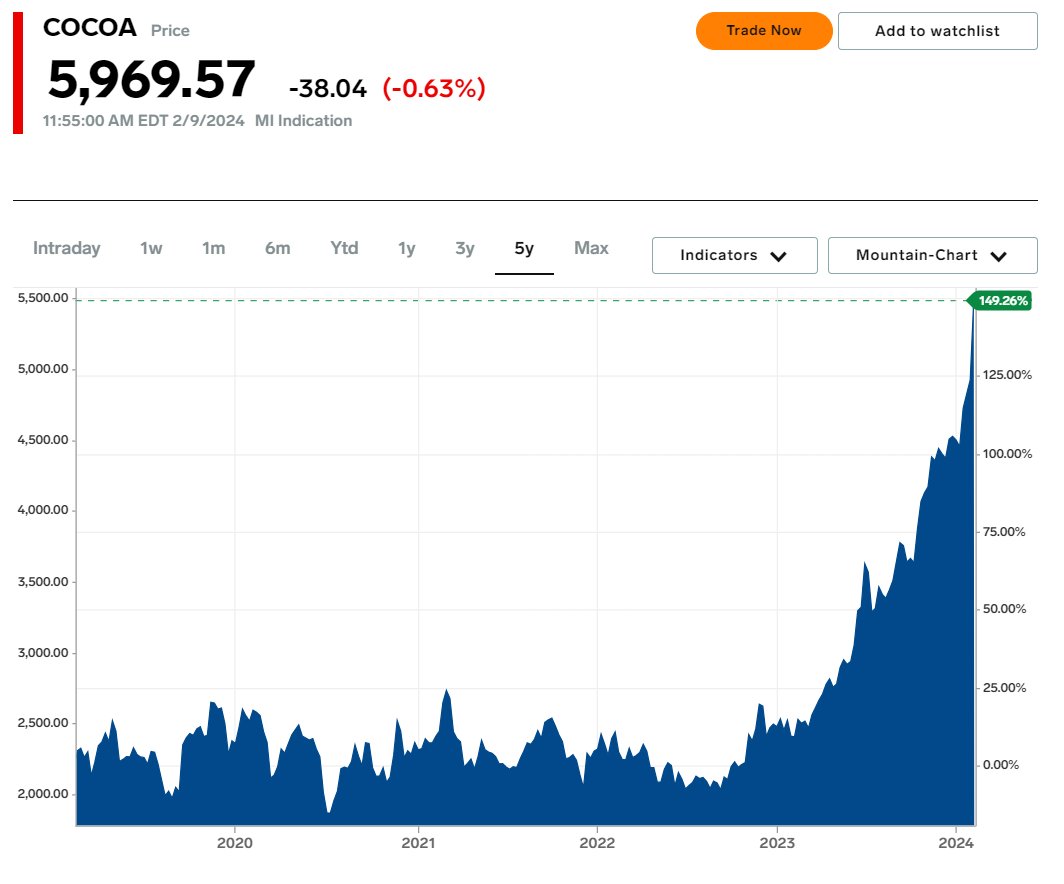Image resolution: width=1064 pixels, height=884 pixels.
Task: Click the green 149.26% performance badge
Action: pos(1001,300)
